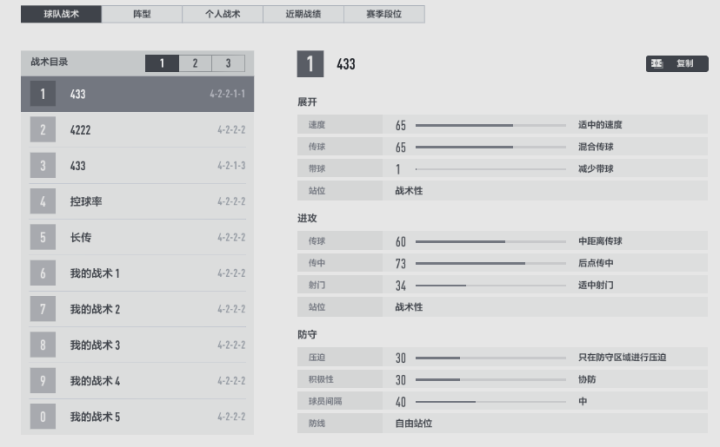Switch tactic directory to page 2
This screenshot has height=447, width=720.
pyautogui.click(x=195, y=63)
